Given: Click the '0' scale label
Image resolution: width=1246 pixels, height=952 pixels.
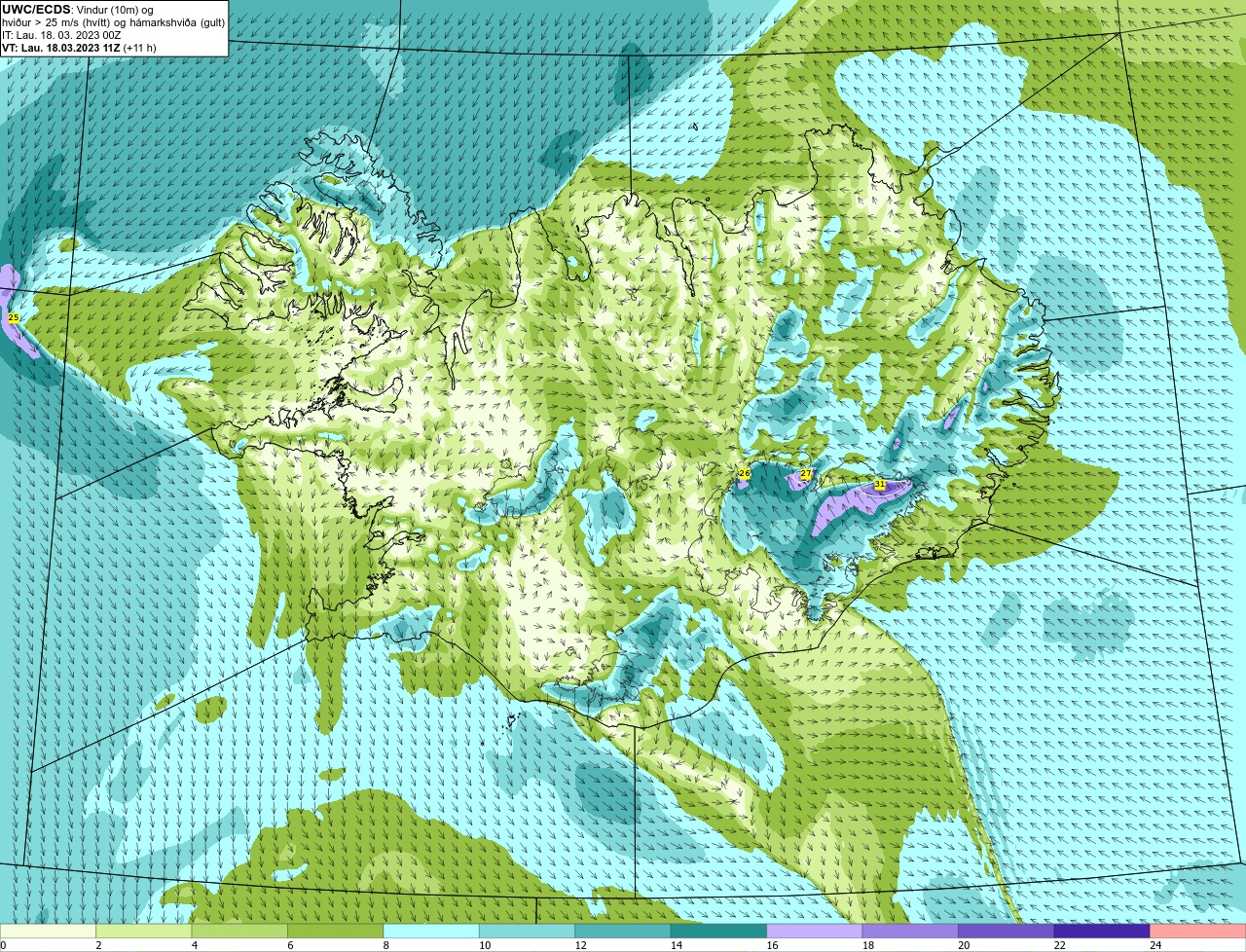Looking at the screenshot, I should click(x=3, y=945).
